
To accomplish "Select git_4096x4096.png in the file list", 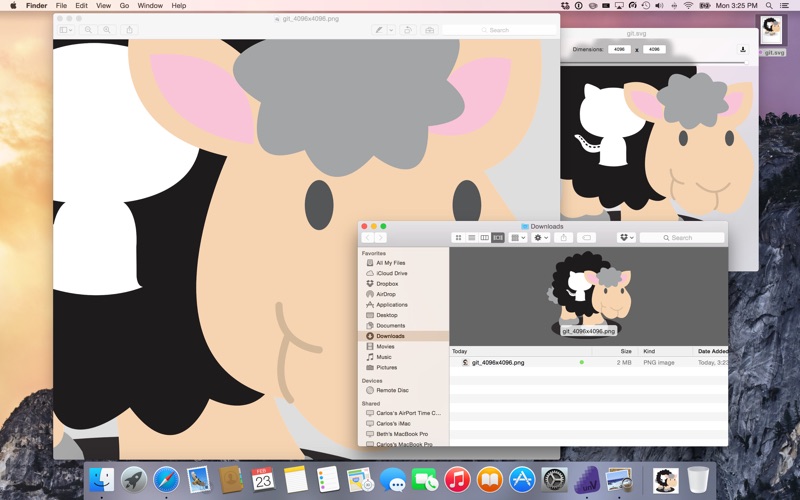I will point(498,362).
